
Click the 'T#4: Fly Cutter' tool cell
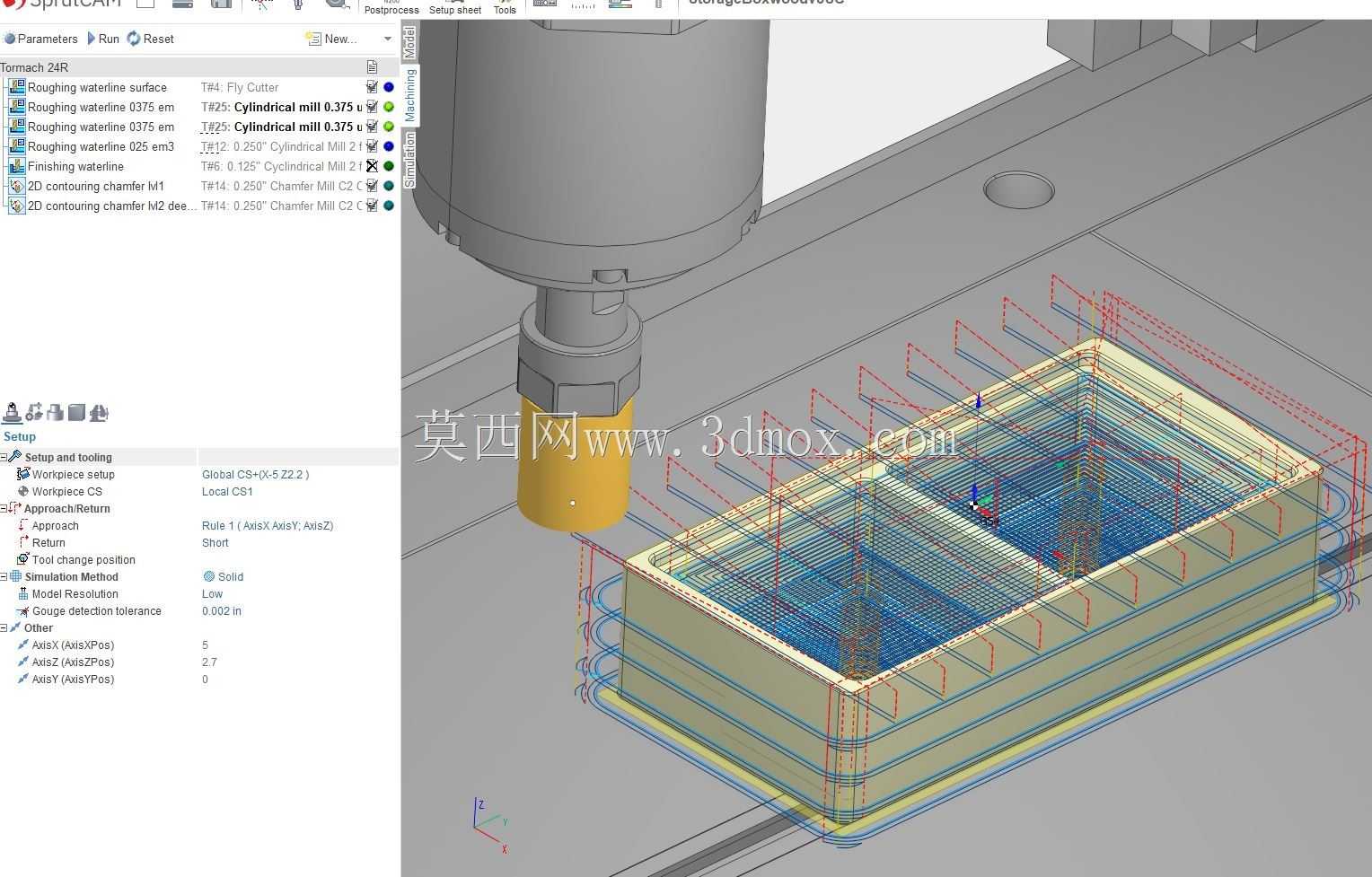(240, 87)
